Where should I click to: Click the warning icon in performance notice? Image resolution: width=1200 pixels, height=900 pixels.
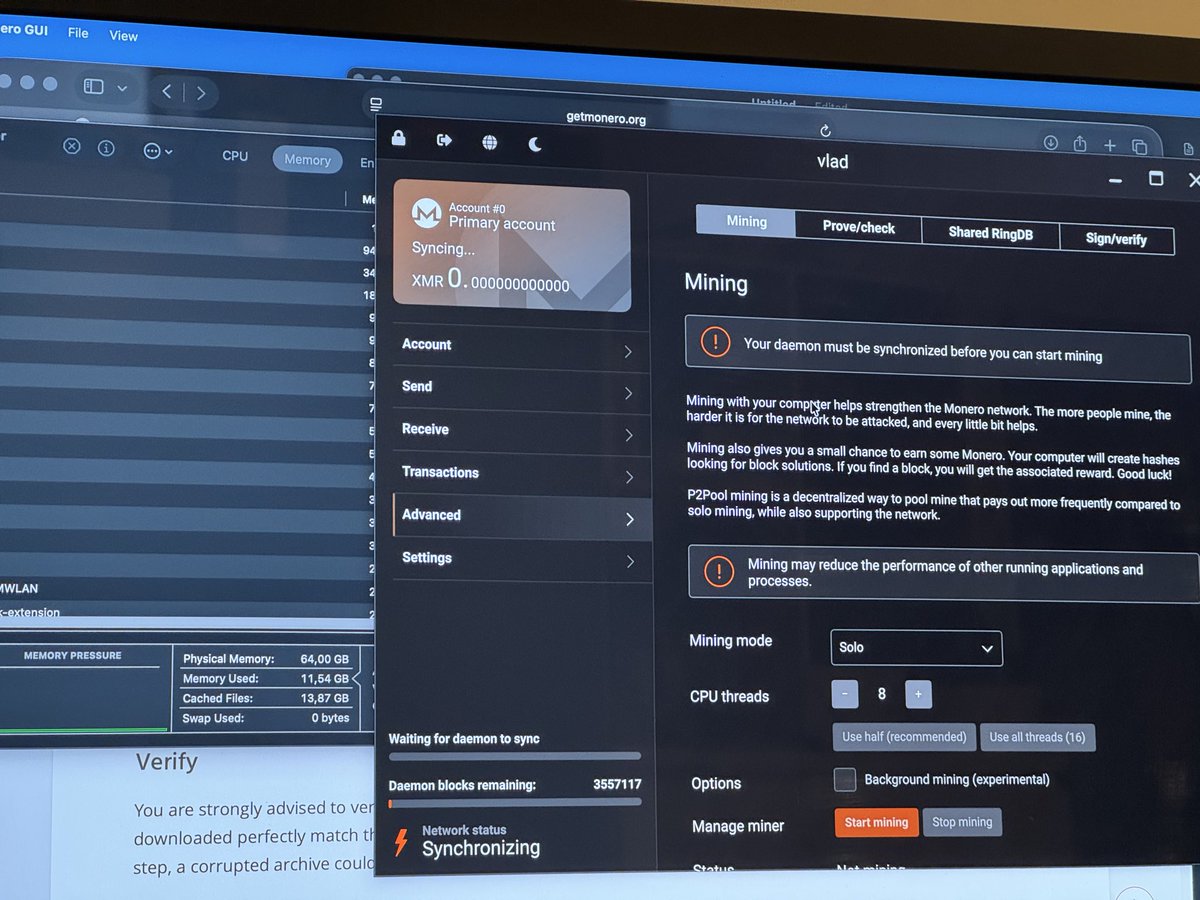[718, 571]
